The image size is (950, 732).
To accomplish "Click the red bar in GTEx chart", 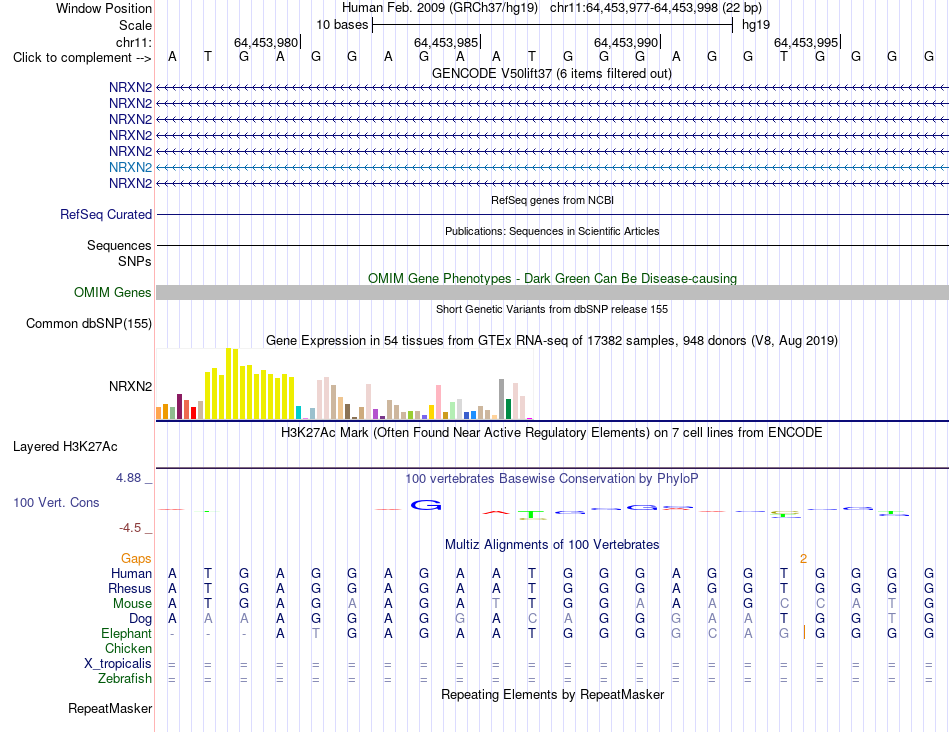I will 193,413.
